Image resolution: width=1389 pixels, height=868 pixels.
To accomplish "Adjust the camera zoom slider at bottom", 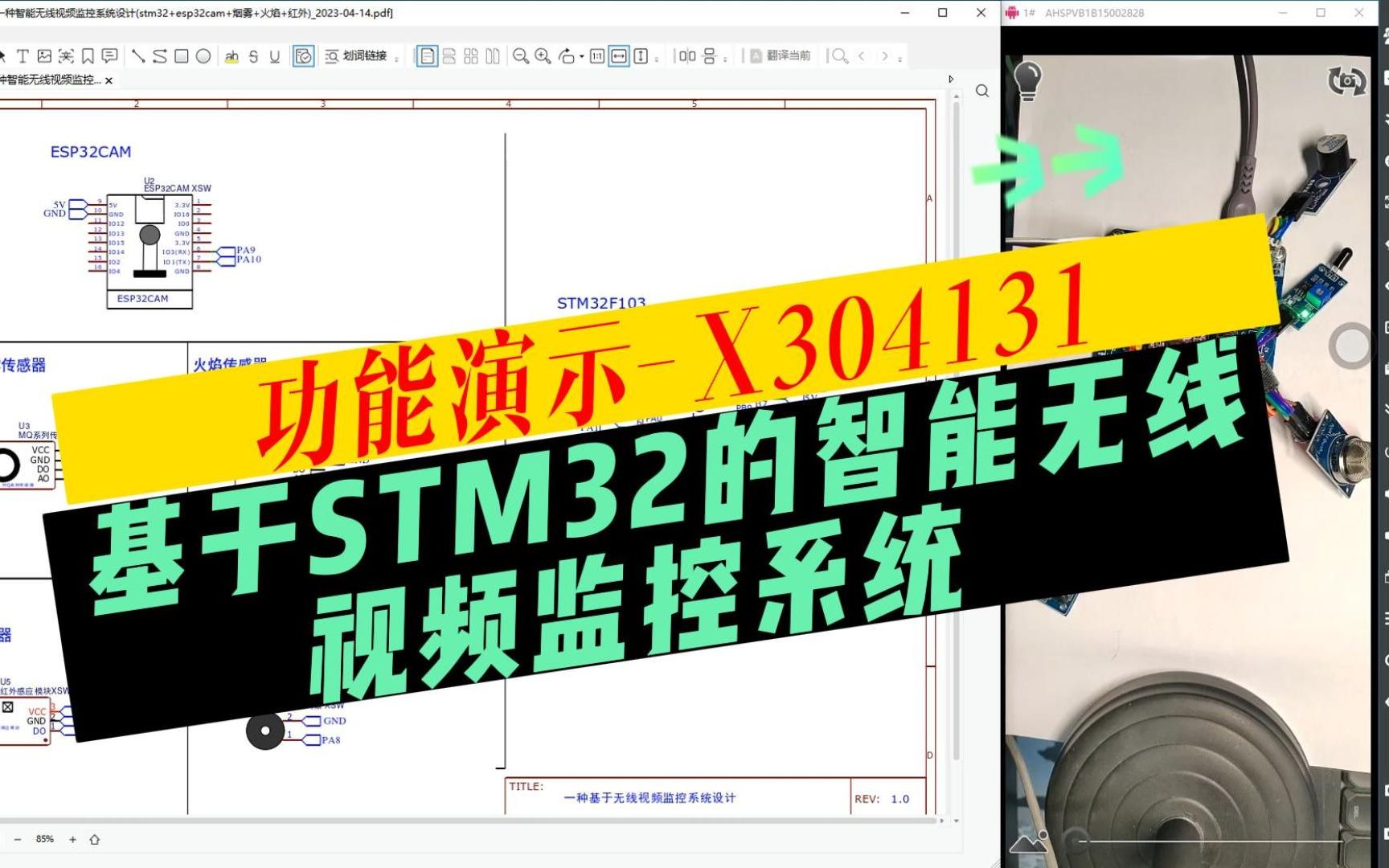I will (1211, 841).
